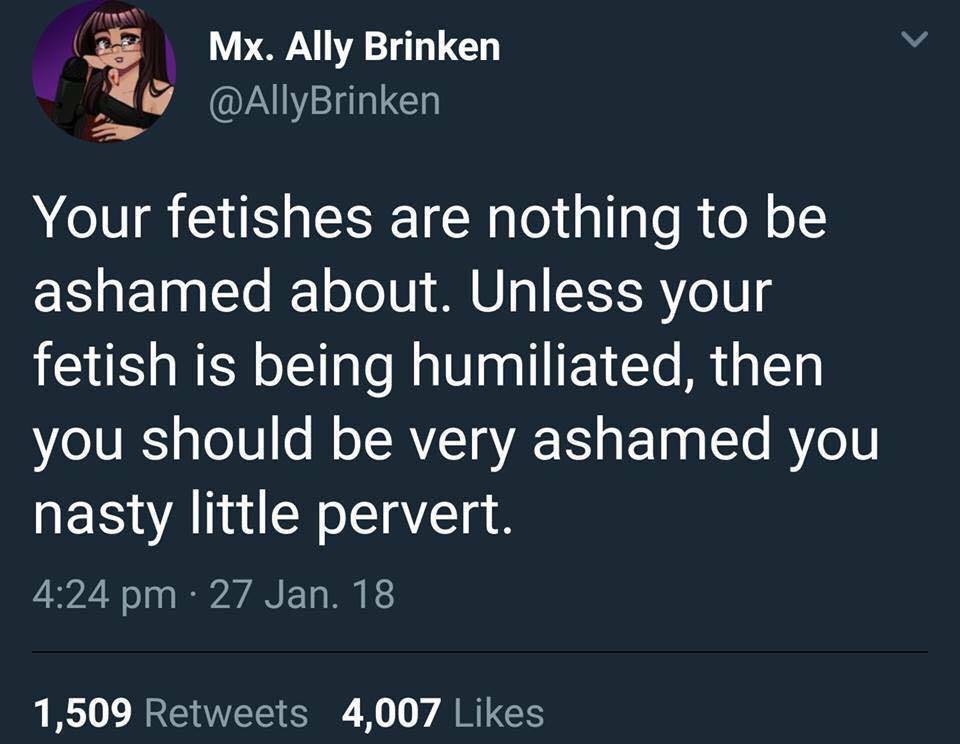
Task: Click the anime character's glasses in avatar
Action: coord(118,45)
